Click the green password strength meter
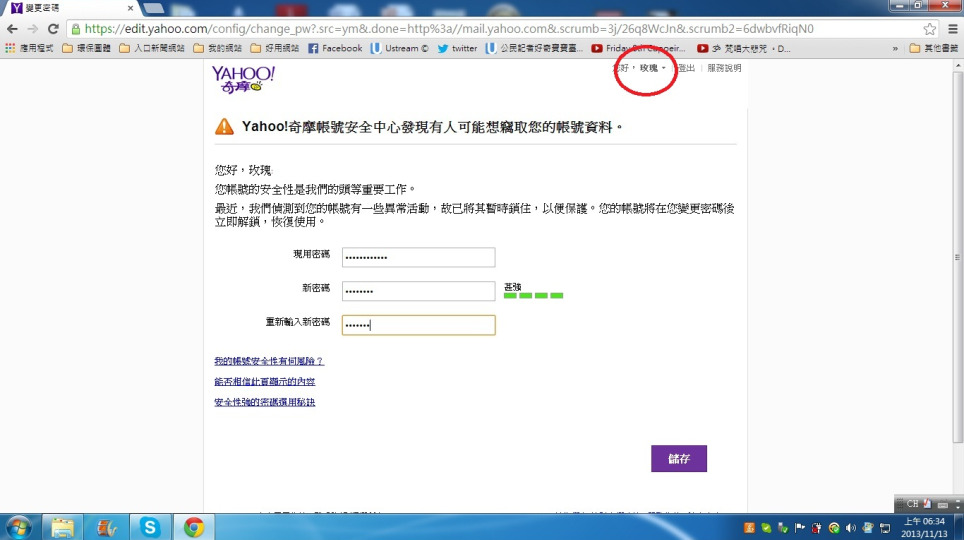The height and width of the screenshot is (540, 964). [533, 296]
